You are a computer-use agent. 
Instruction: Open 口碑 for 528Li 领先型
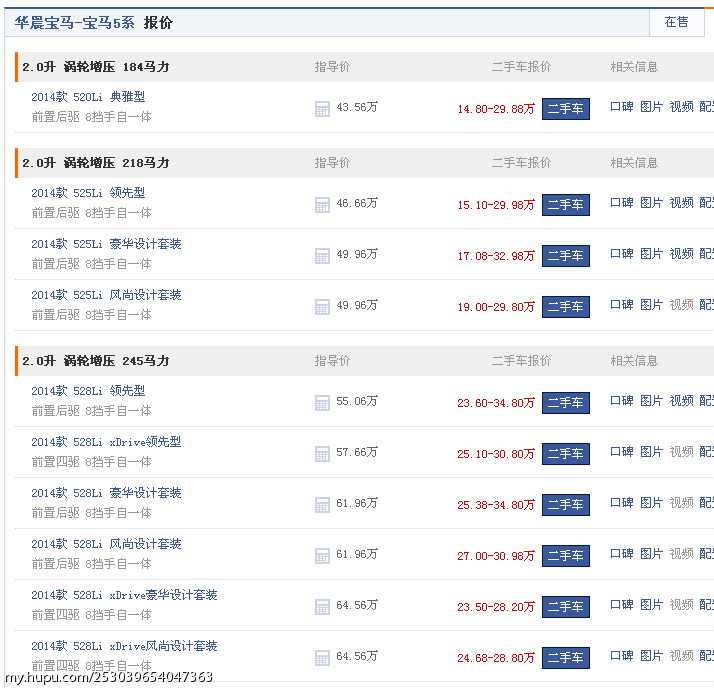tap(622, 401)
